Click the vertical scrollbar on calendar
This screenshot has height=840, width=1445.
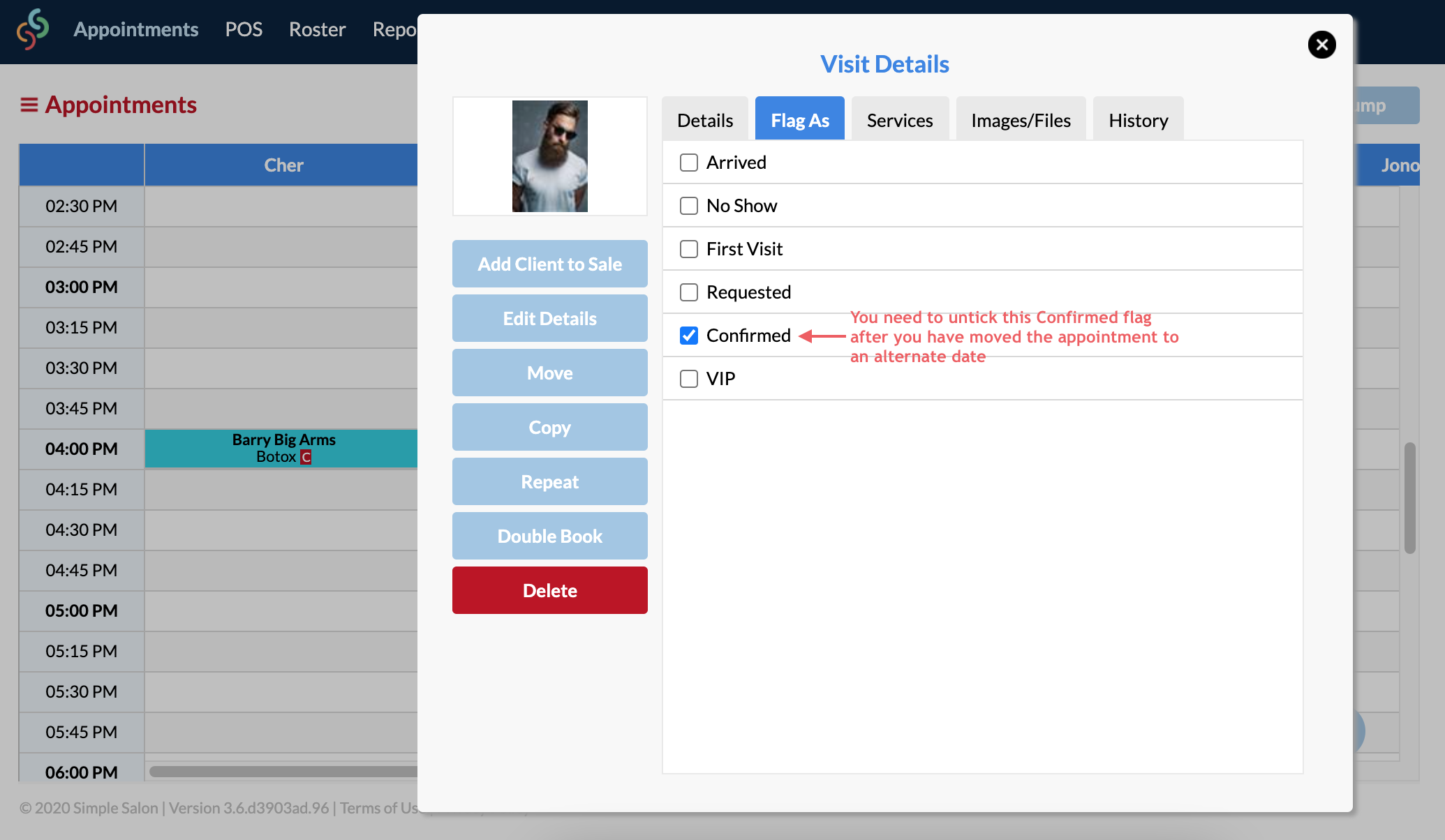[1409, 498]
